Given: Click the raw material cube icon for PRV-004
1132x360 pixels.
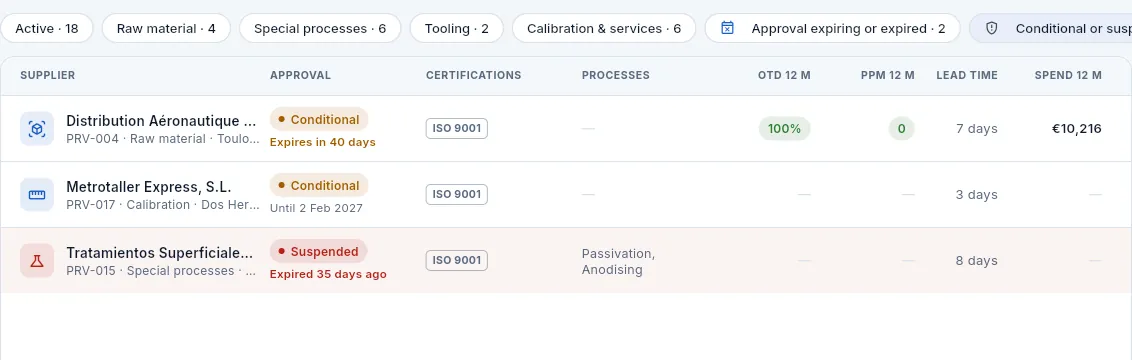Looking at the screenshot, I should tap(37, 128).
